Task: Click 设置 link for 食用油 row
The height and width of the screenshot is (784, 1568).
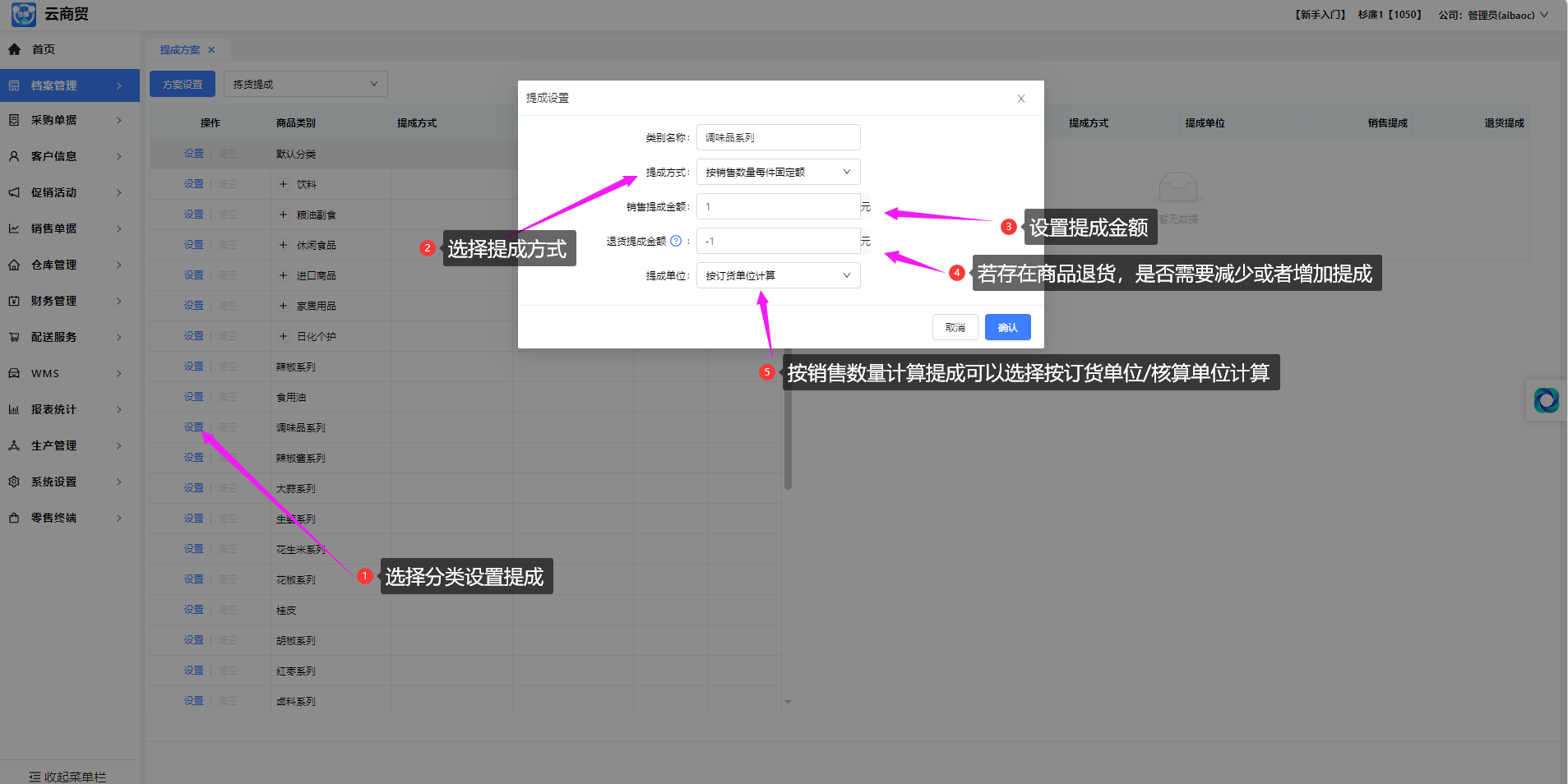Action: [193, 397]
